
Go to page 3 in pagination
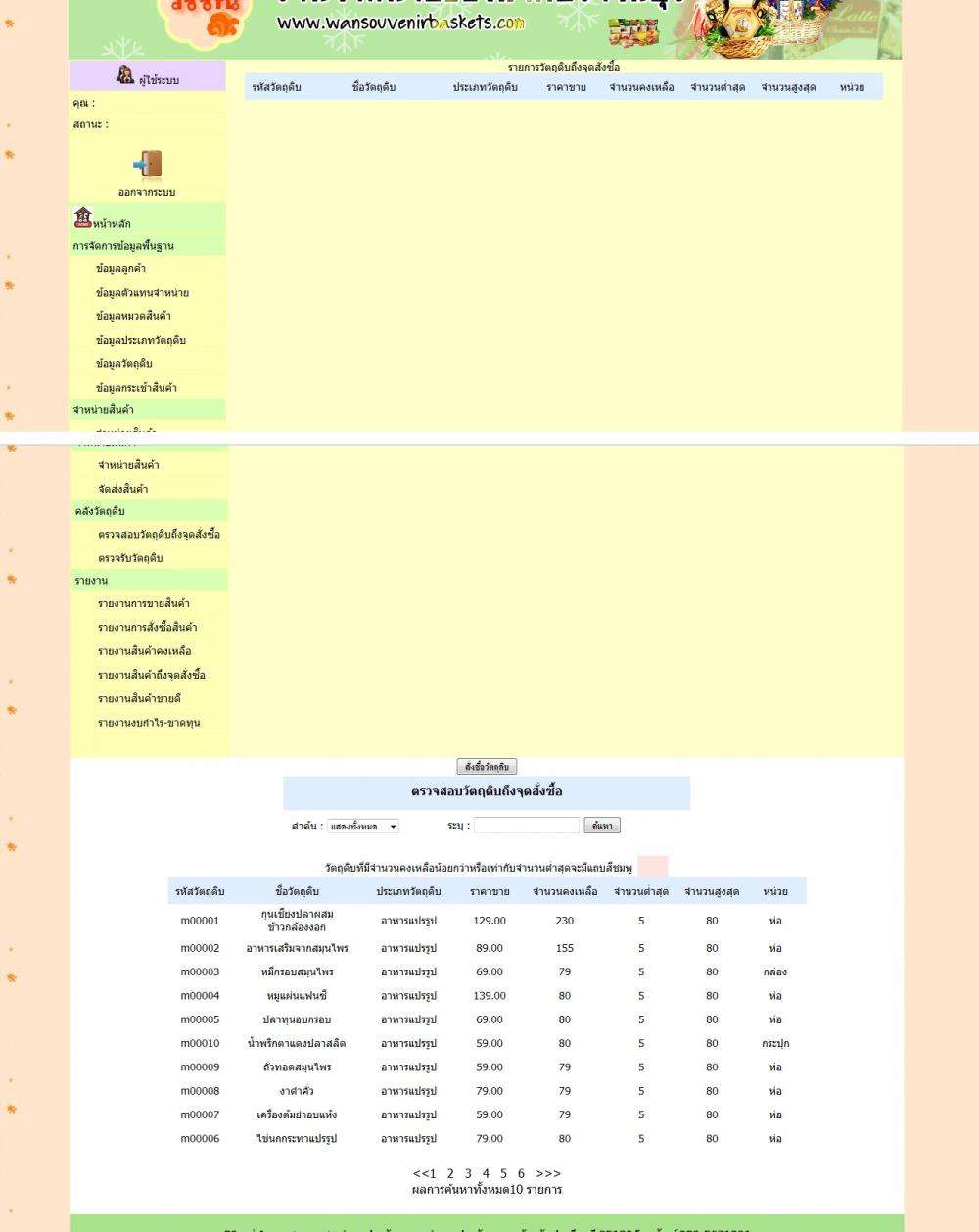(x=468, y=1173)
